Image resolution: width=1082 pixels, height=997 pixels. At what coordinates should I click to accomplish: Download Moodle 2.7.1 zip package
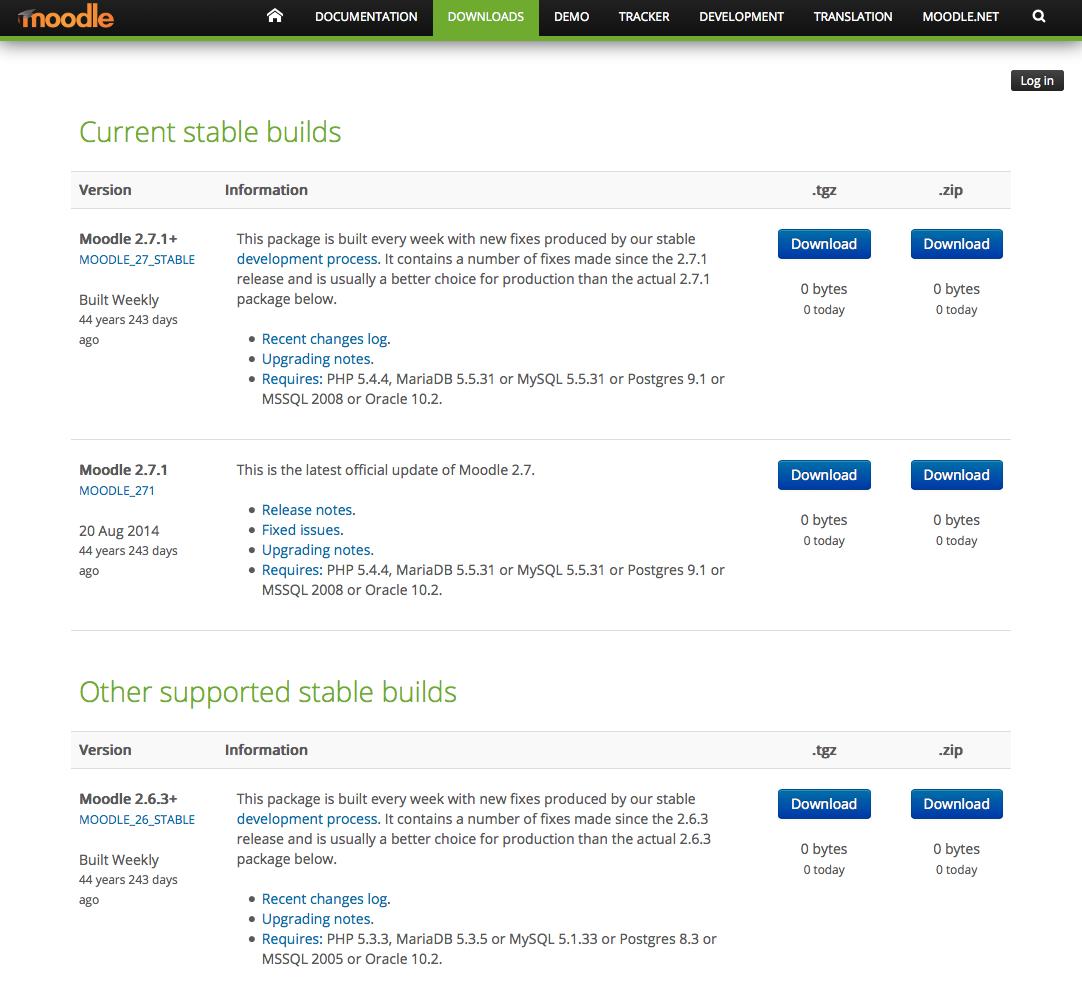click(x=956, y=475)
